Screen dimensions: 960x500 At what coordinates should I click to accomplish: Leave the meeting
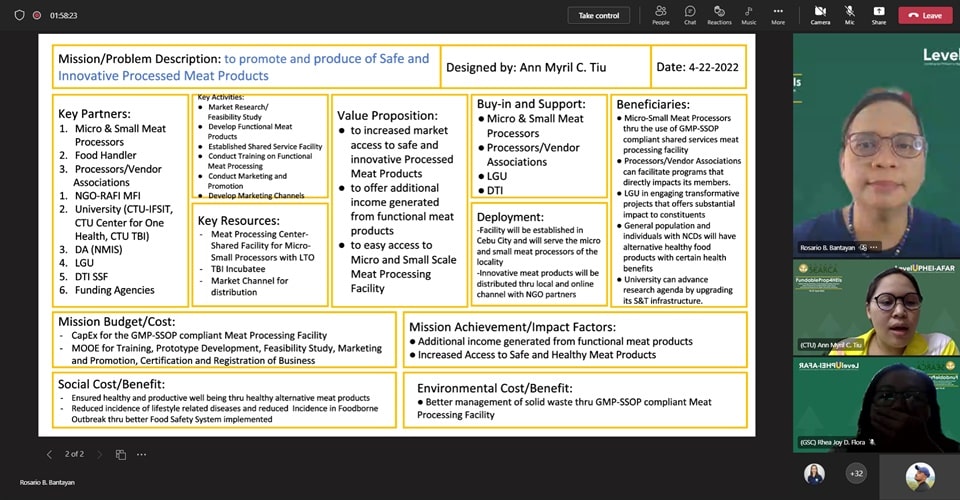point(925,15)
